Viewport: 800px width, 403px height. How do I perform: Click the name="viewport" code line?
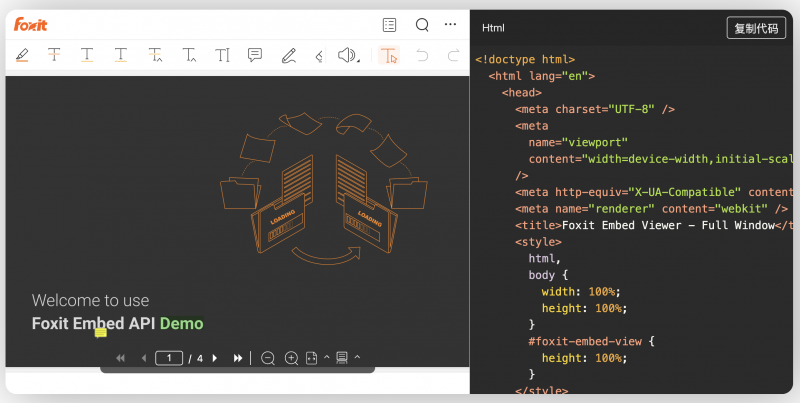[578, 142]
